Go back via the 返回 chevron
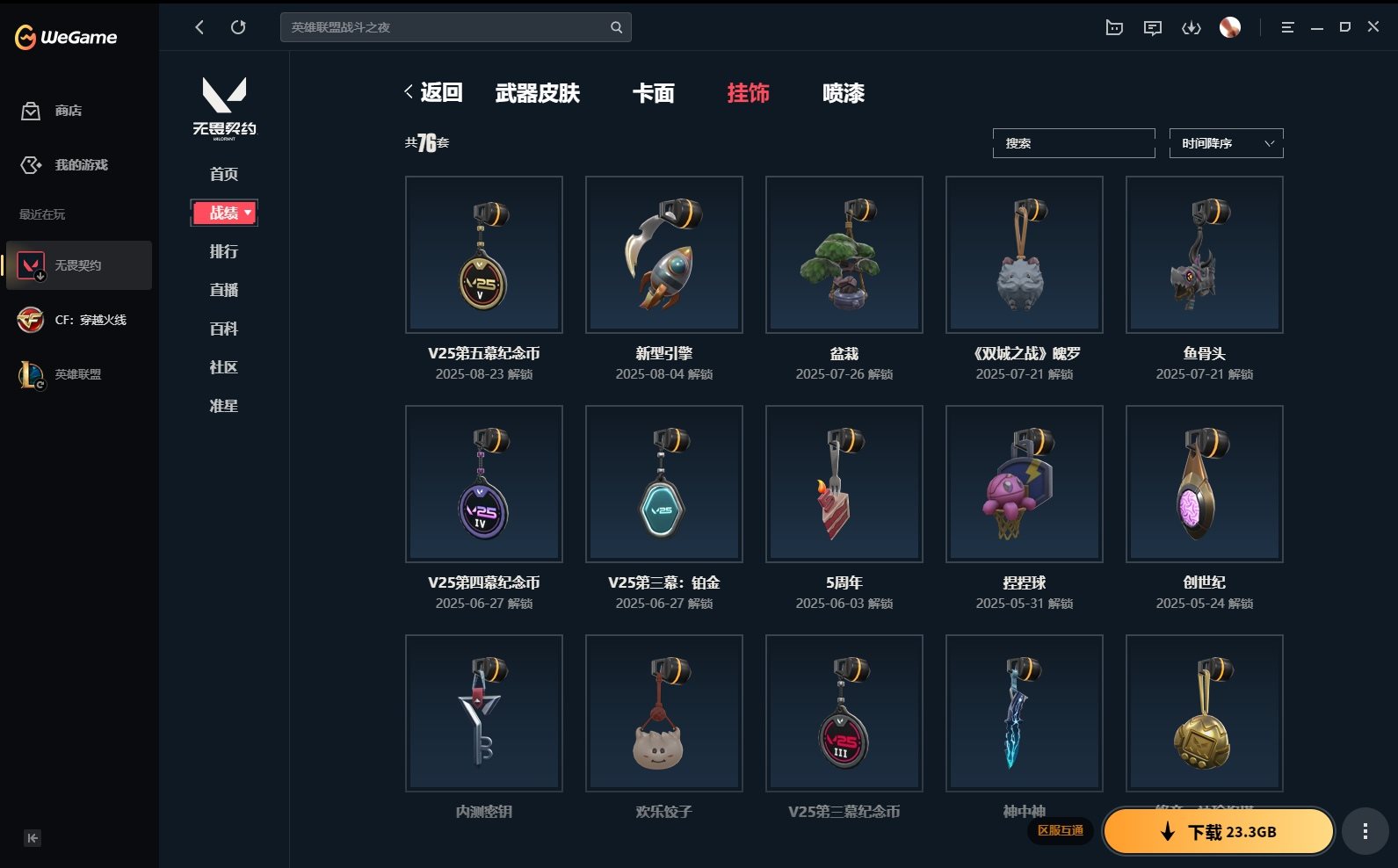Screen dimensions: 1398x868 tap(433, 92)
